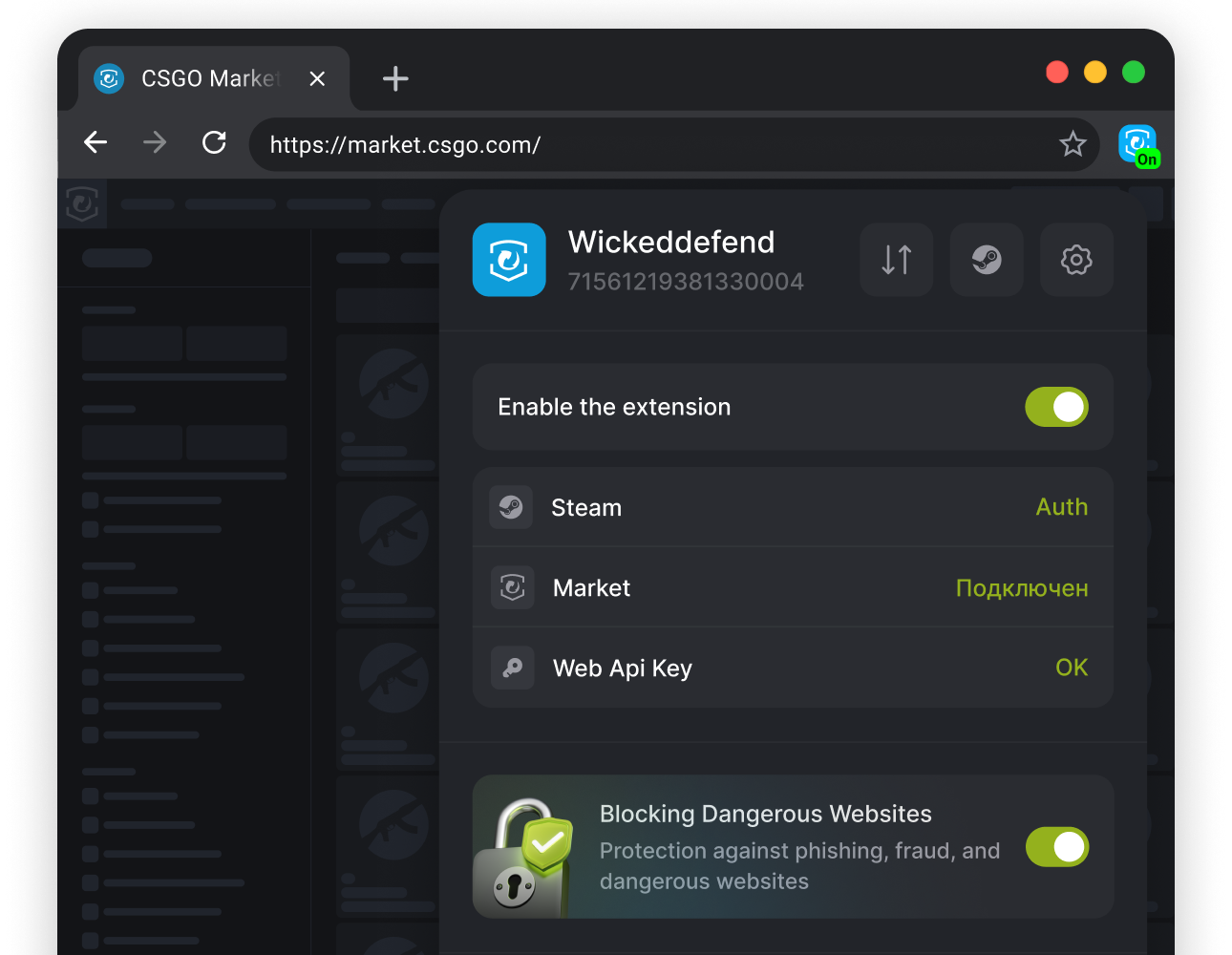The width and height of the screenshot is (1232, 955).
Task: Reload the page with refresh icon
Action: (214, 142)
